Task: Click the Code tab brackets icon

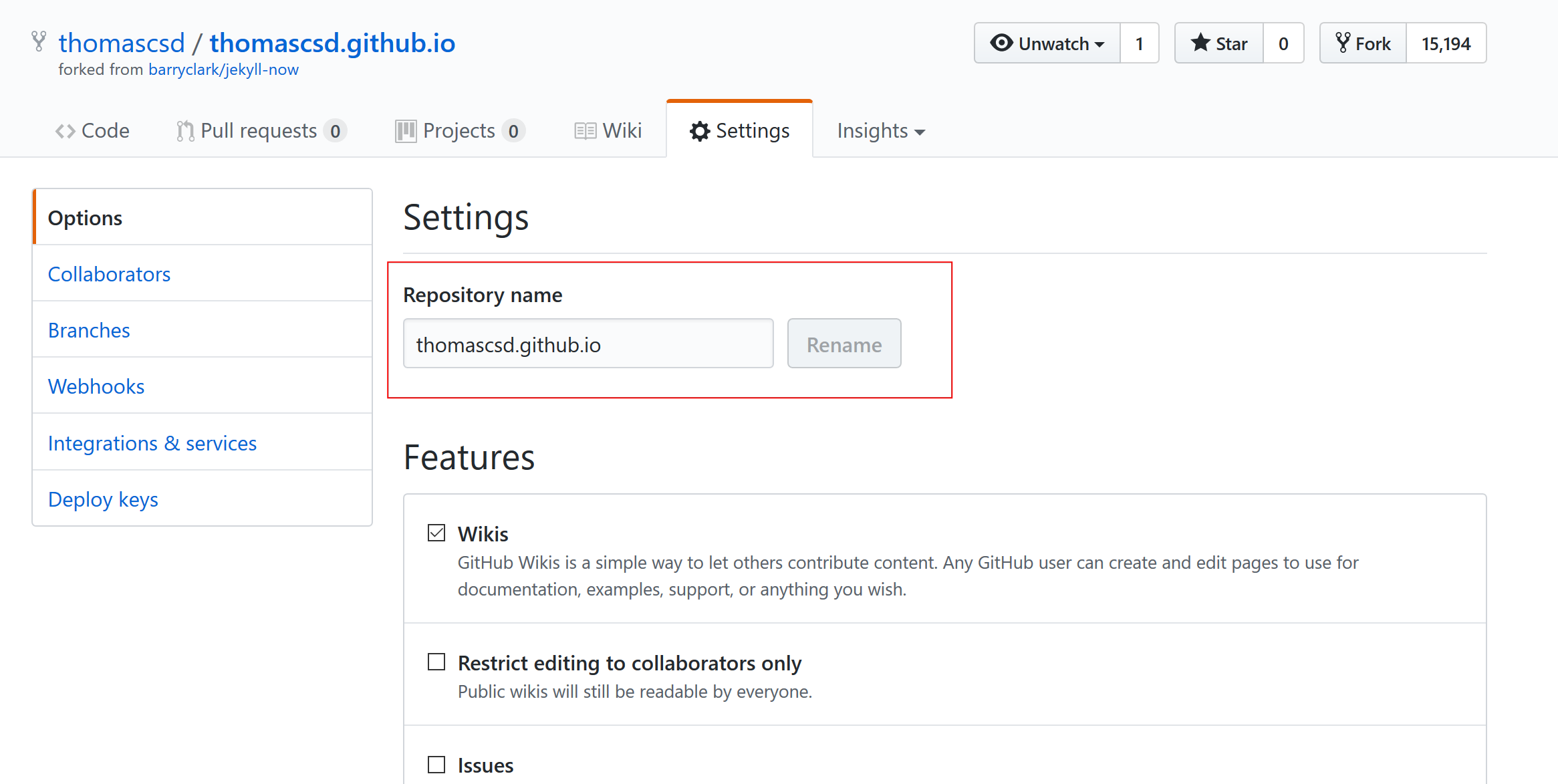Action: click(65, 131)
